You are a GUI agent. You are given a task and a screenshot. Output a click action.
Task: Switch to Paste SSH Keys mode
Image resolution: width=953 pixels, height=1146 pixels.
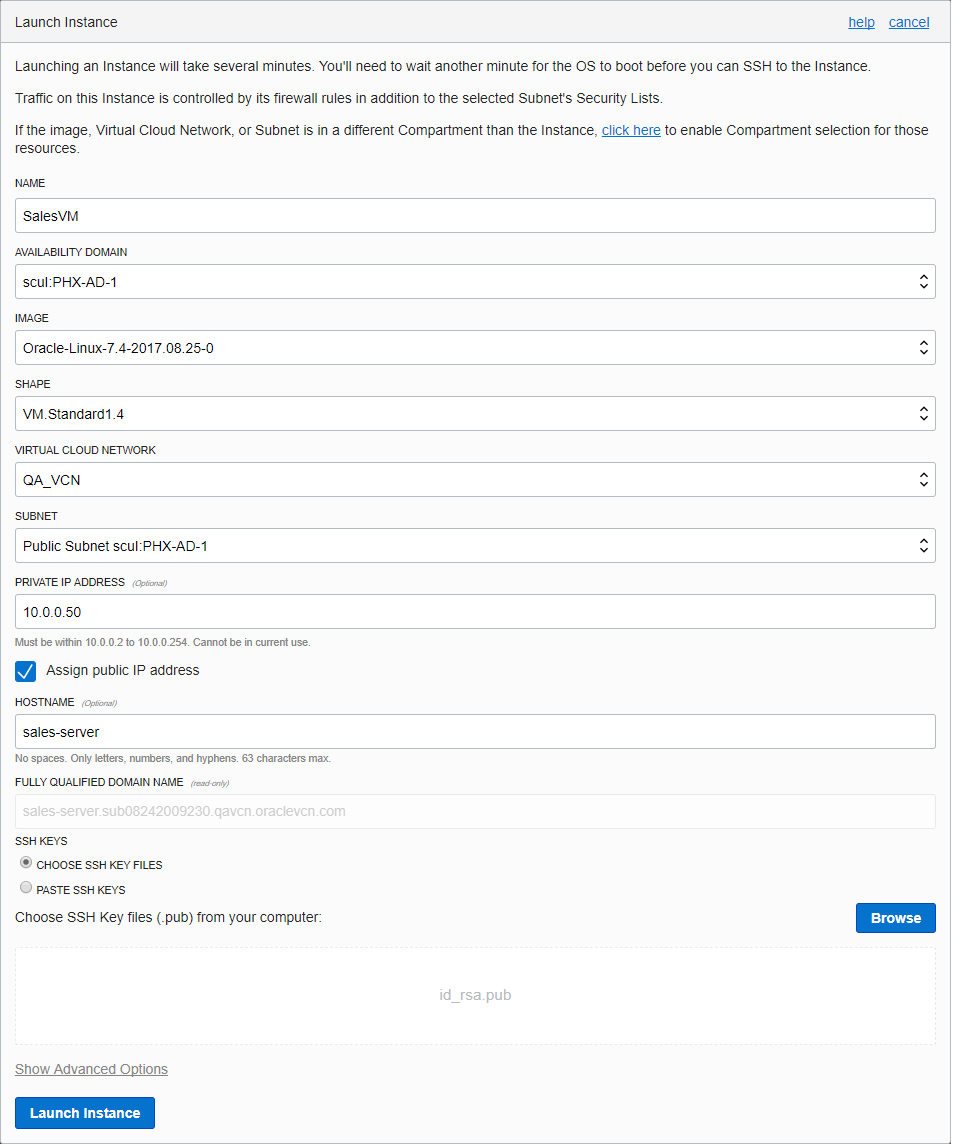(x=25, y=887)
